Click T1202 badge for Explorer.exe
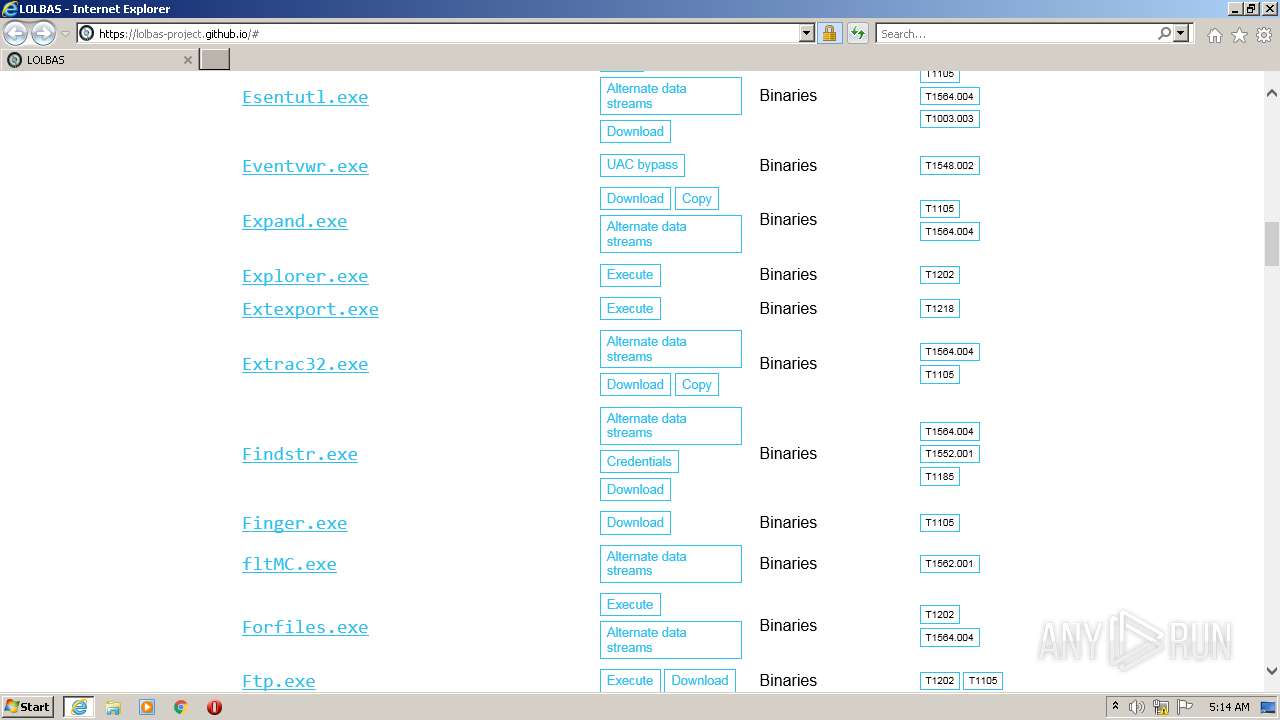 tap(939, 274)
